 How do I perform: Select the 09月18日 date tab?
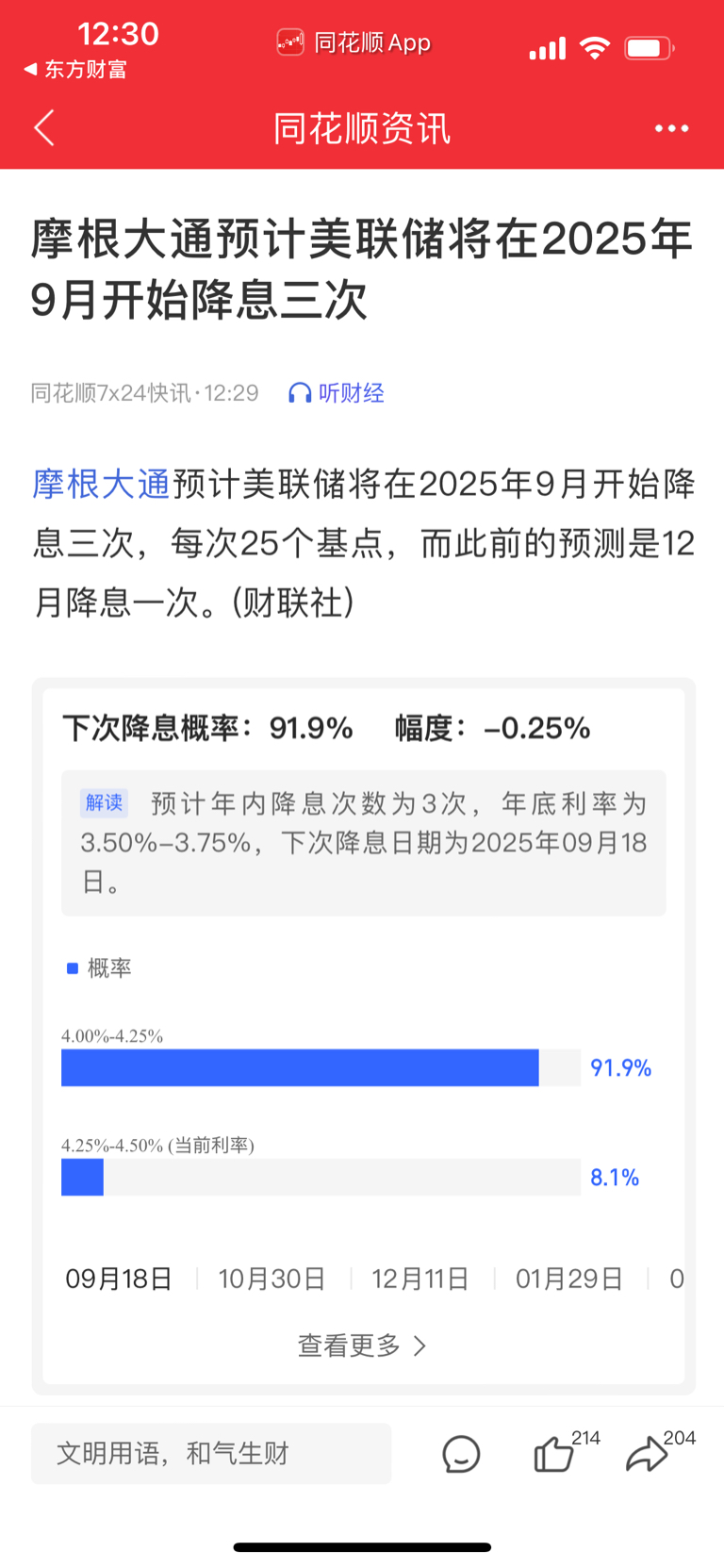(119, 1279)
